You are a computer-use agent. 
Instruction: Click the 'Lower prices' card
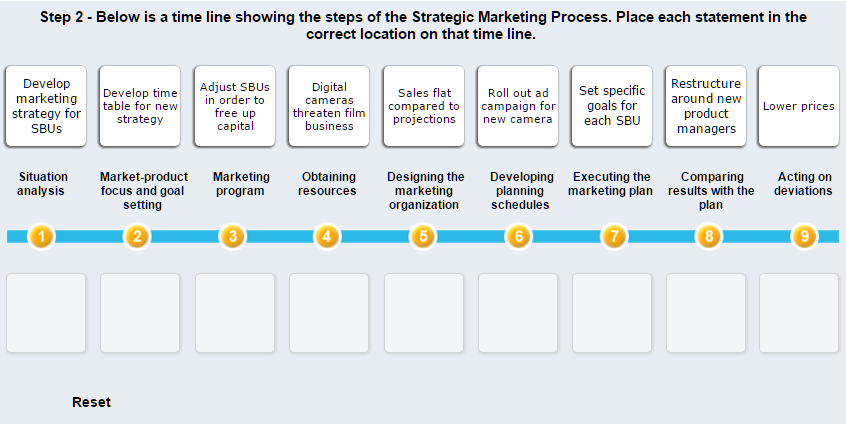[799, 106]
